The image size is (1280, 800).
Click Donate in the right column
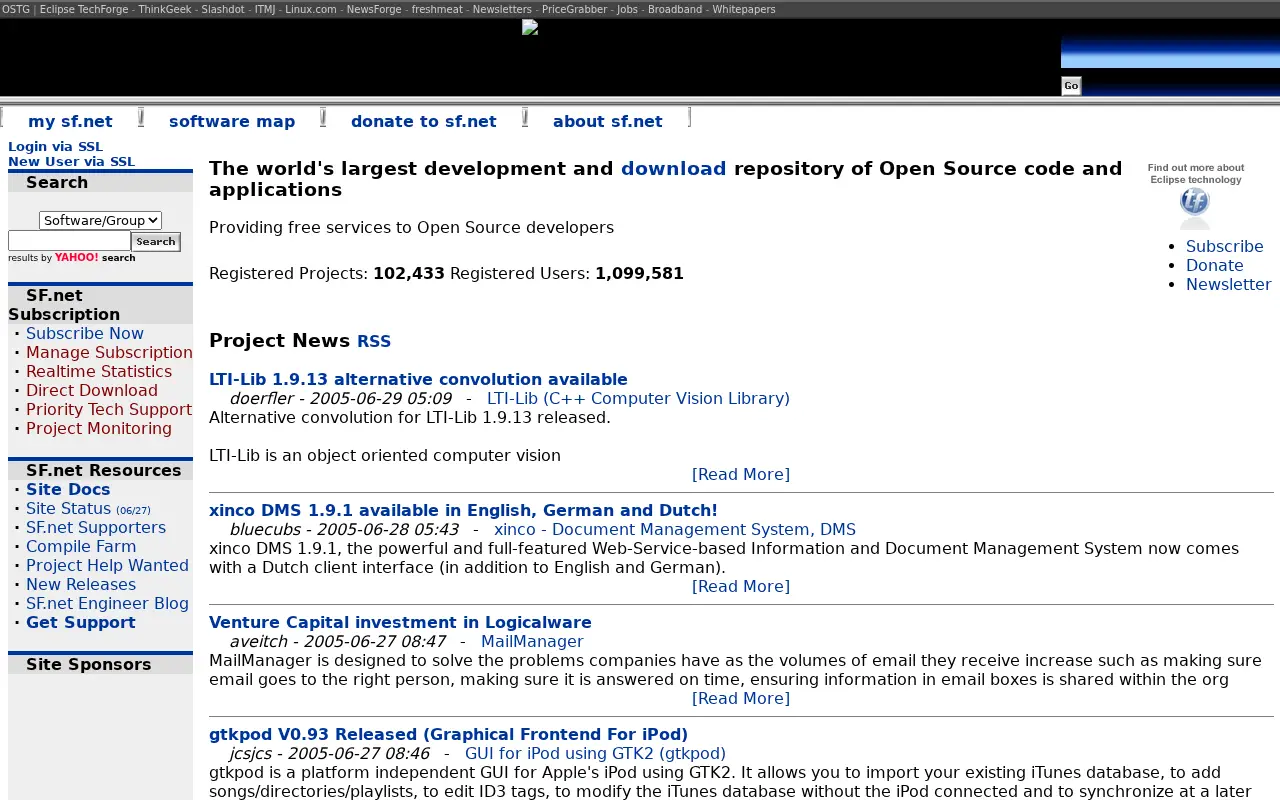pos(1215,265)
